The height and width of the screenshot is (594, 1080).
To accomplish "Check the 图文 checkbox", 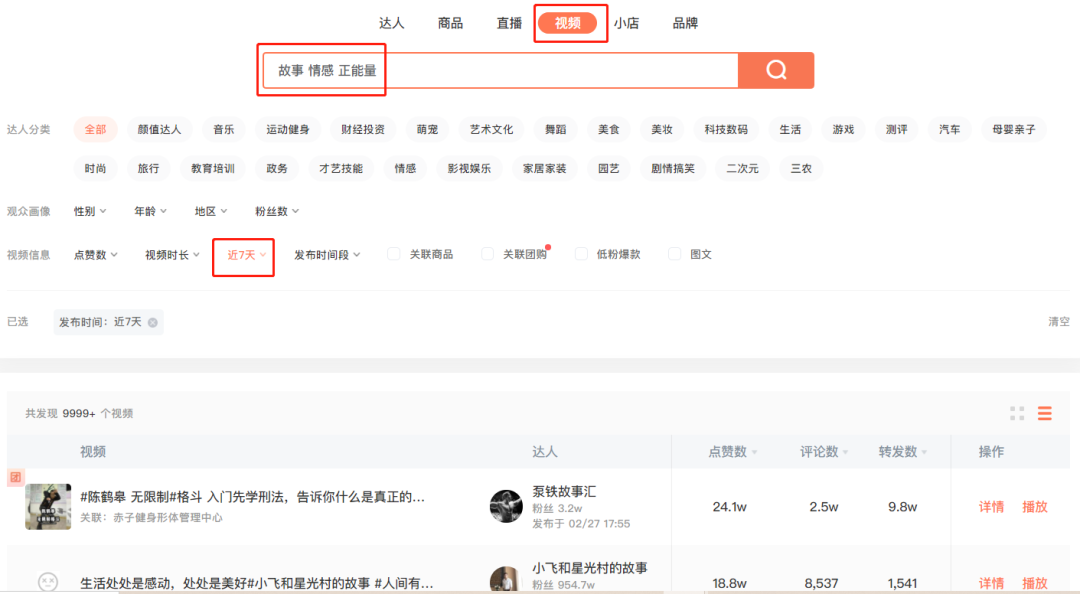I will 675,254.
